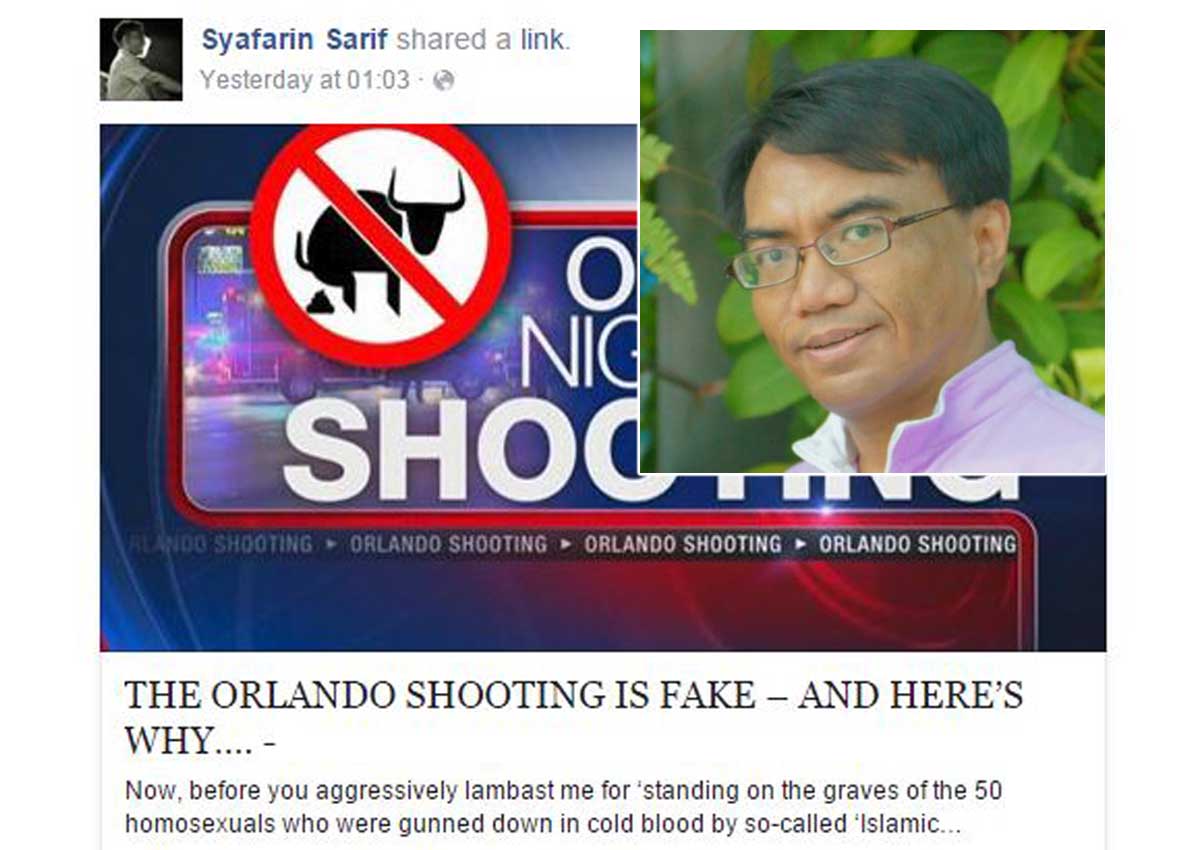The image size is (1200, 850).
Task: Click the large white "SHOO" text in banner
Action: coord(460,446)
